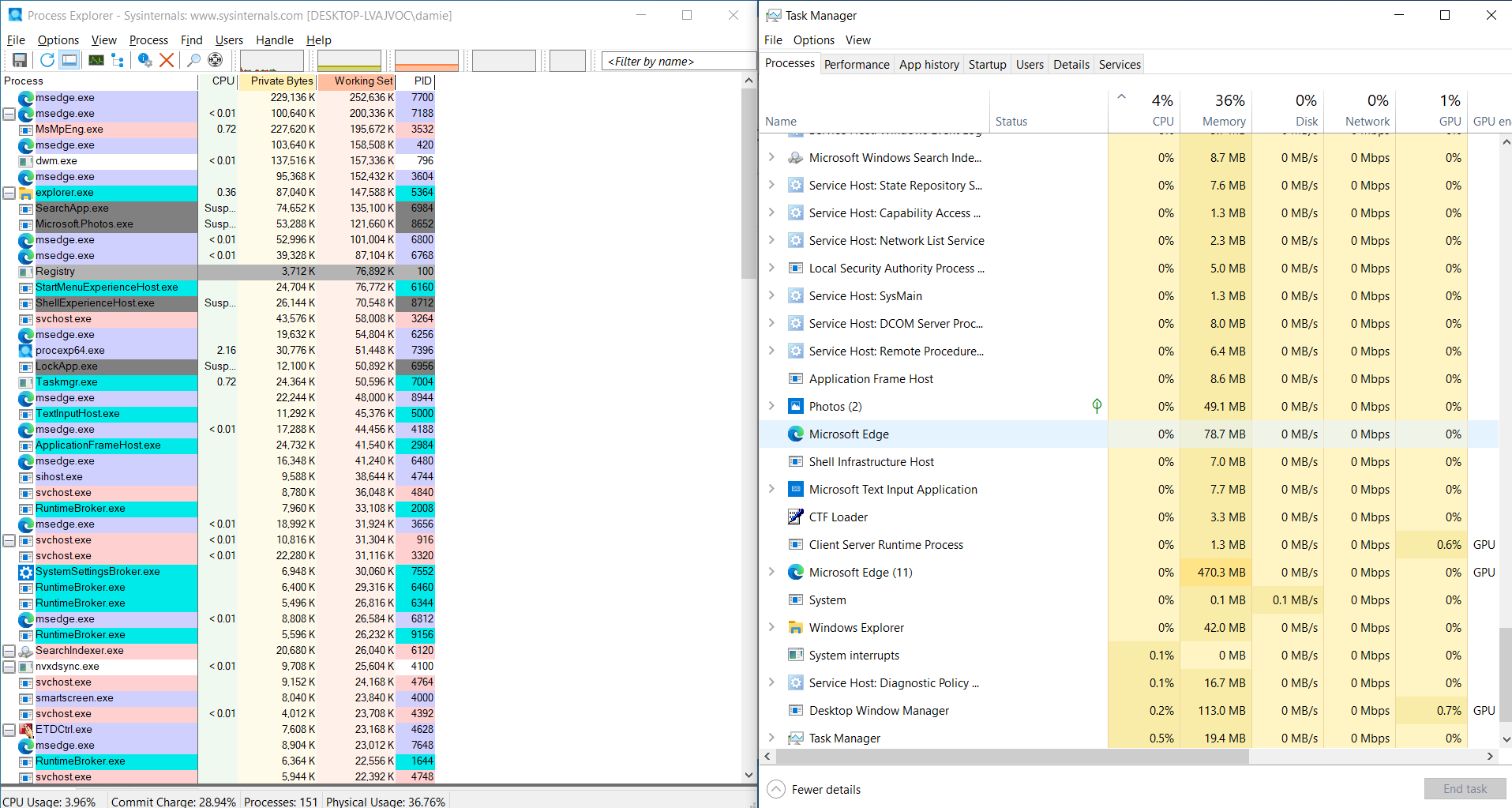Screen dimensions: 1512x808
Task: Sort by Private Bytes column
Action: pyautogui.click(x=277, y=81)
